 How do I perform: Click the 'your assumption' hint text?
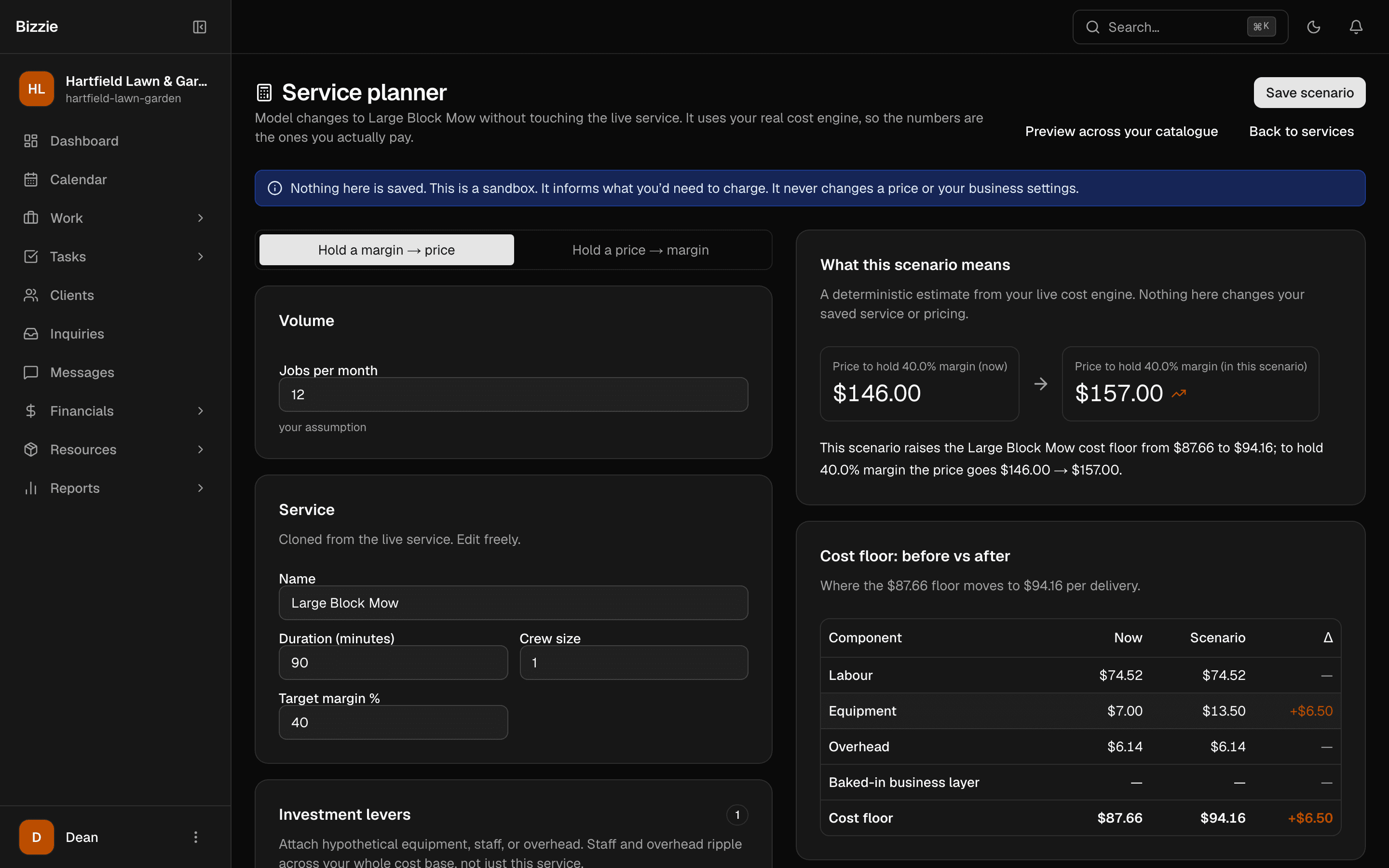(323, 427)
